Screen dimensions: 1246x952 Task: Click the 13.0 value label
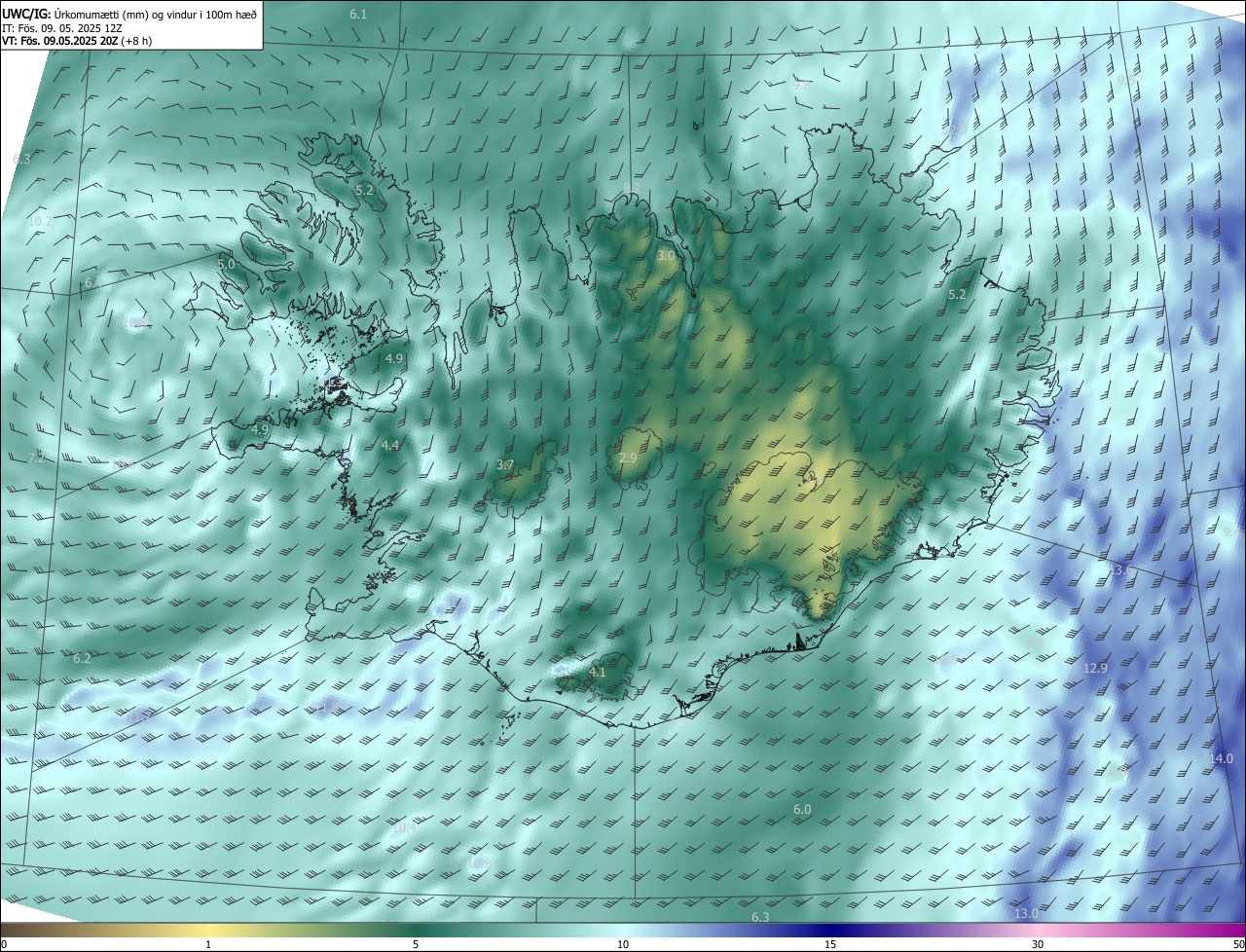1026,913
